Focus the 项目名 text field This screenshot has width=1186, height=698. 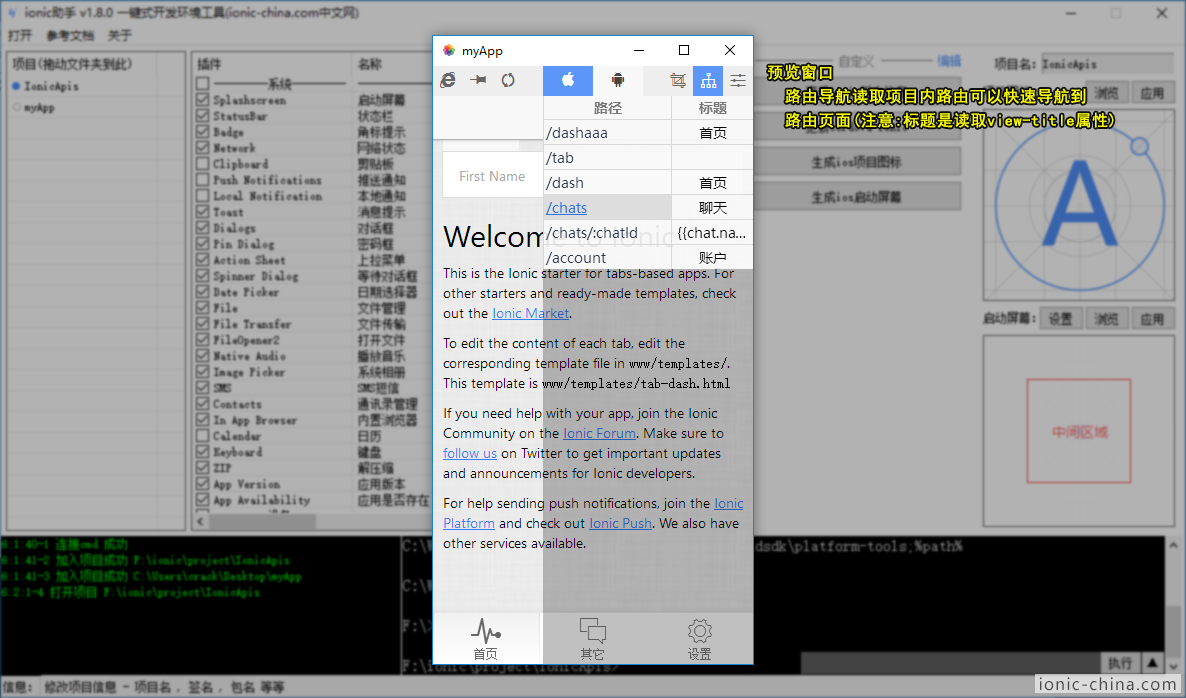pos(1107,64)
